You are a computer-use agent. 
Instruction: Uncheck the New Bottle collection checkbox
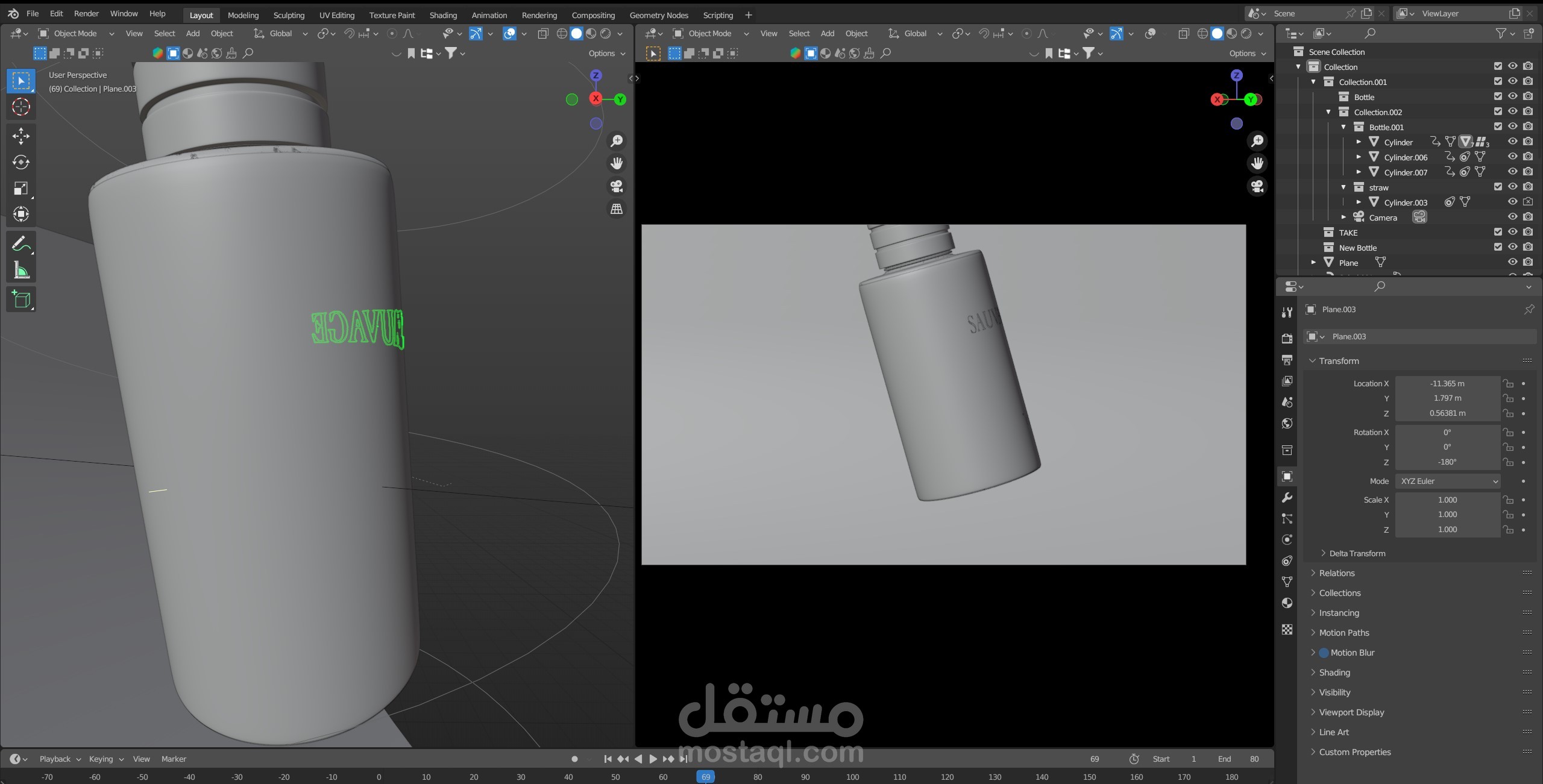(1497, 247)
